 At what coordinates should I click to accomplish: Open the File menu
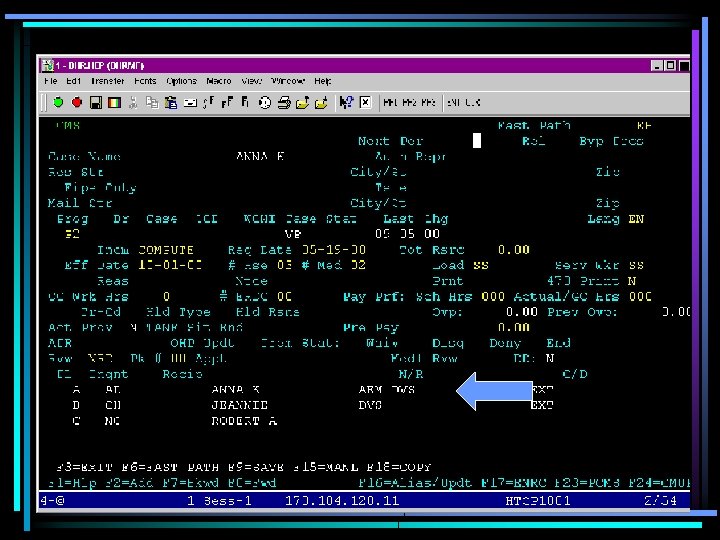[x=50, y=81]
